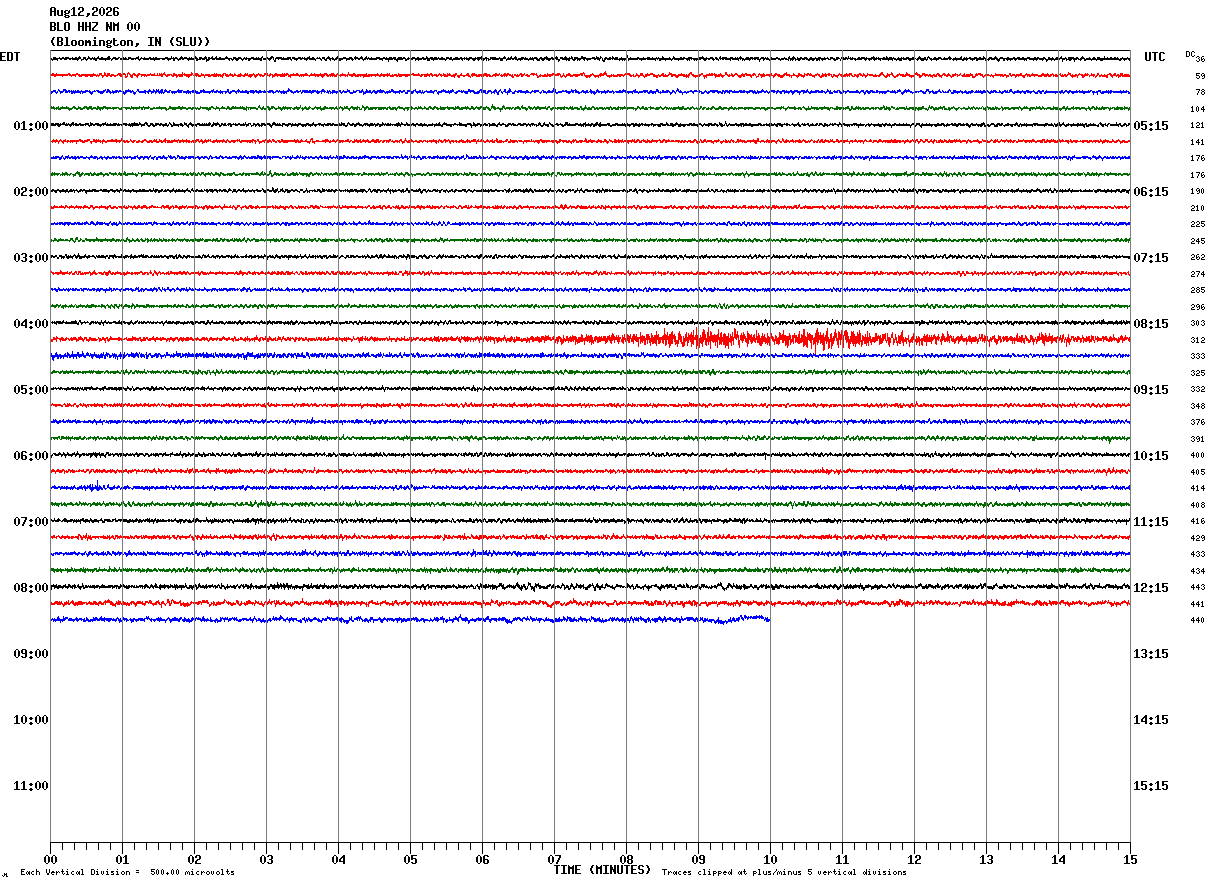Click the "15:15" UTC time label
1210x886 pixels.
point(1151,786)
